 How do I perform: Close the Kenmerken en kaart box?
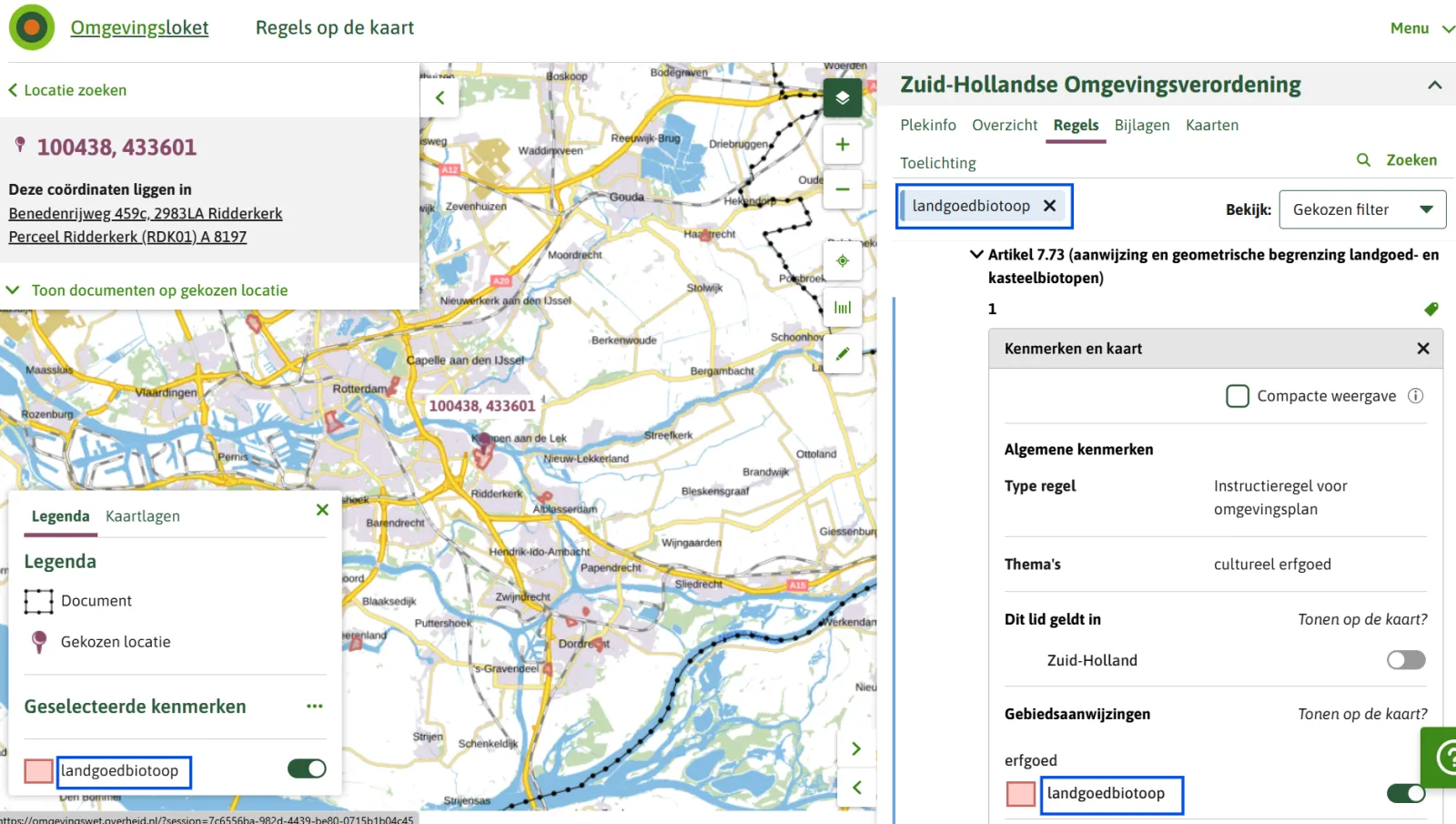[1423, 349]
